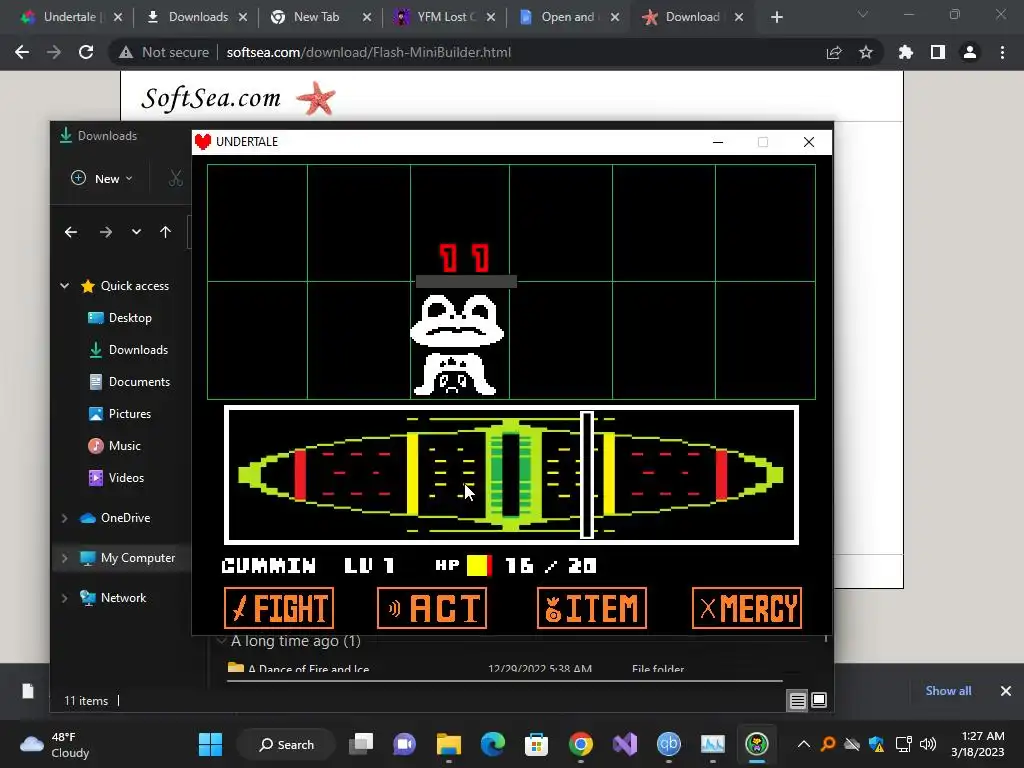
Task: Click the Froggit enemy sprite
Action: [456, 344]
